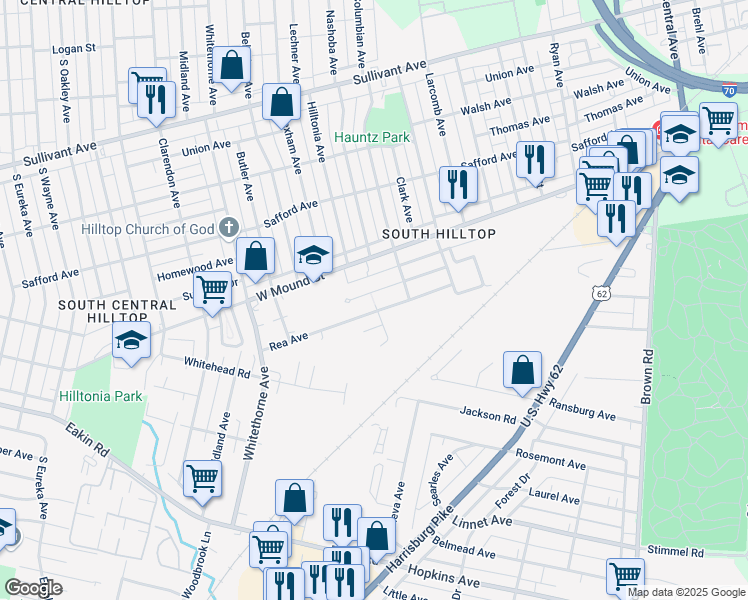Select the SOUTH HILLTOP neighborhood label

[x=439, y=234]
